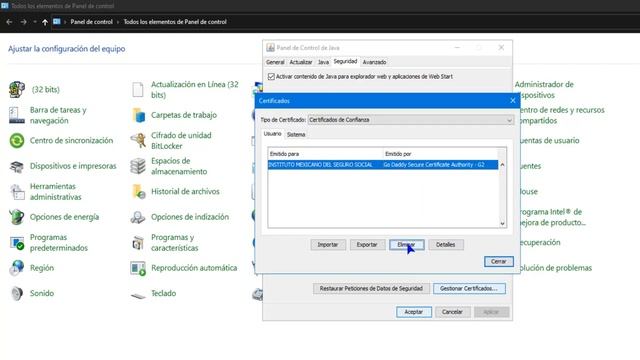
Task: Click the Detalles button
Action: coord(446,244)
